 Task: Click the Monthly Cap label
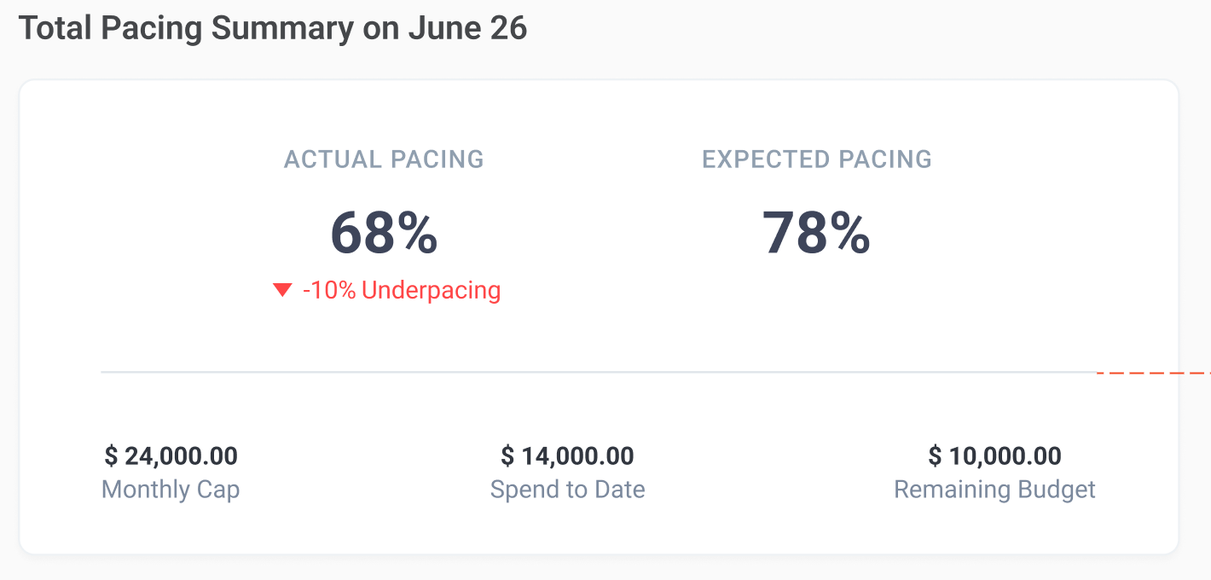click(171, 490)
